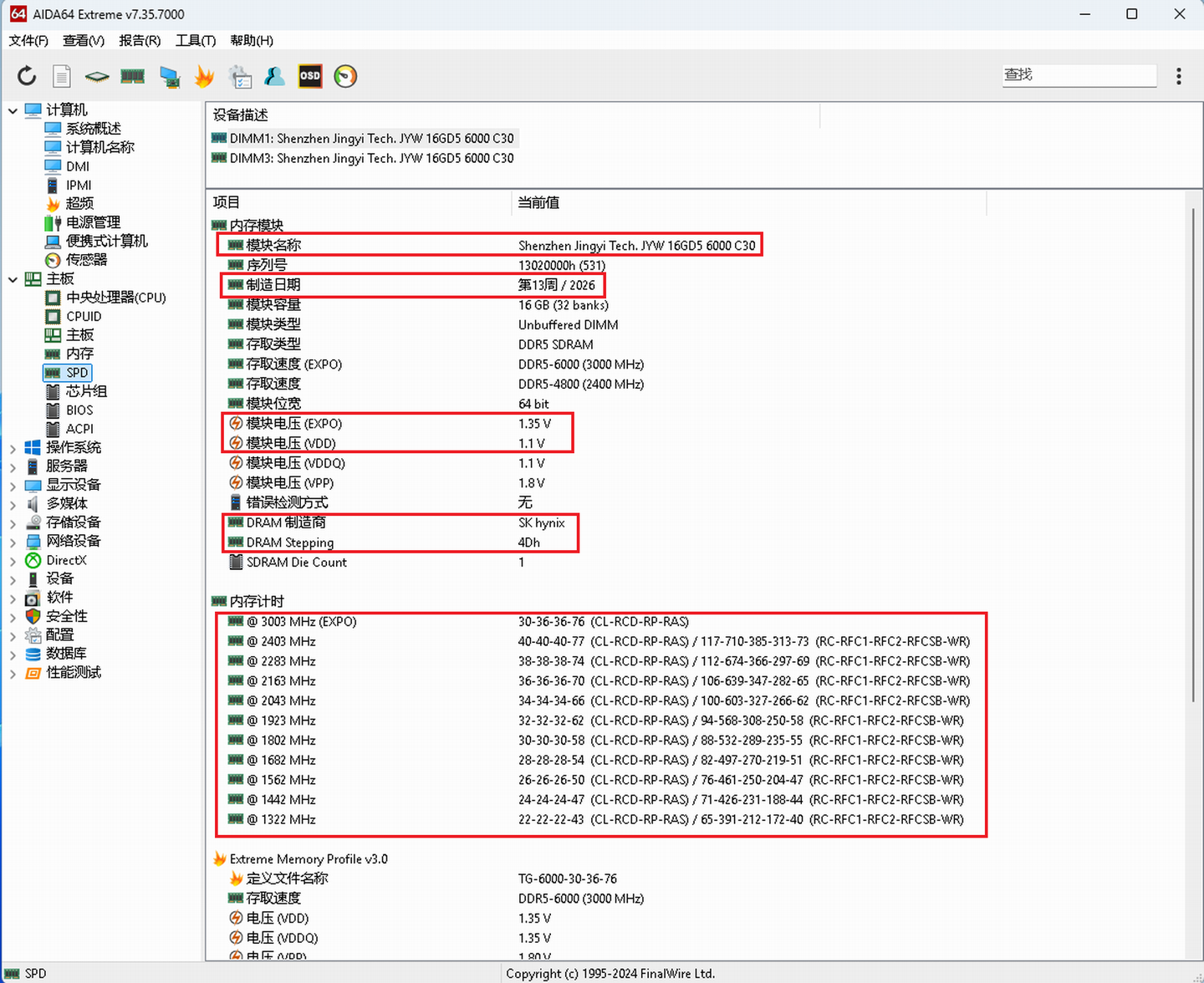Viewport: 1204px width, 983px height.
Task: Click the motherboard chip toolbar icon
Action: tap(97, 77)
